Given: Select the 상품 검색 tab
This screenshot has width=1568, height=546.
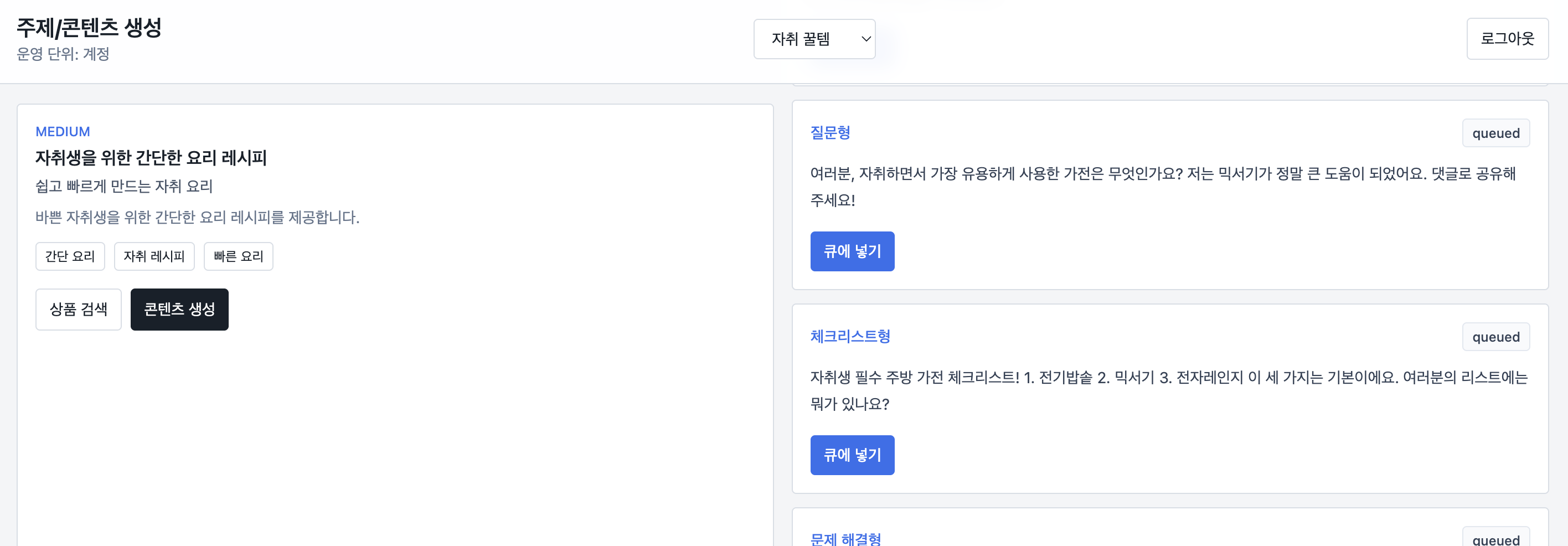Looking at the screenshot, I should coord(78,309).
